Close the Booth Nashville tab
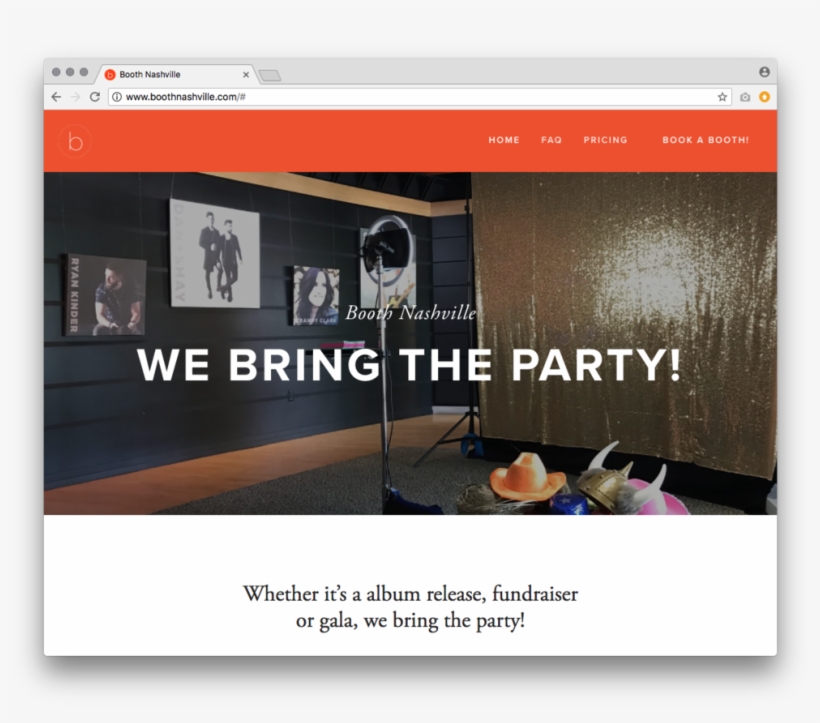 246,75
